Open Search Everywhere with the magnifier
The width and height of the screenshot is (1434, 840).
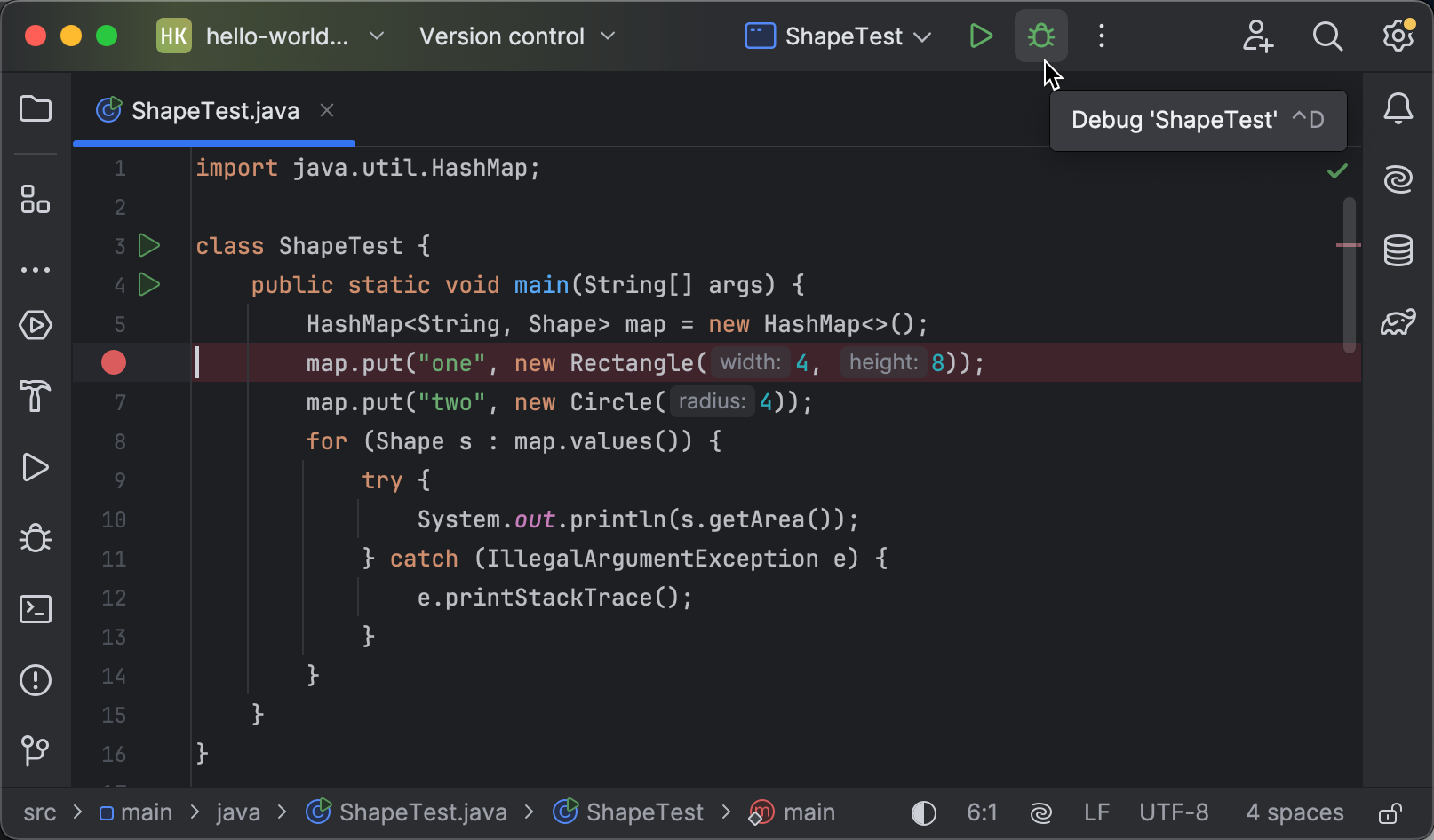pos(1327,36)
